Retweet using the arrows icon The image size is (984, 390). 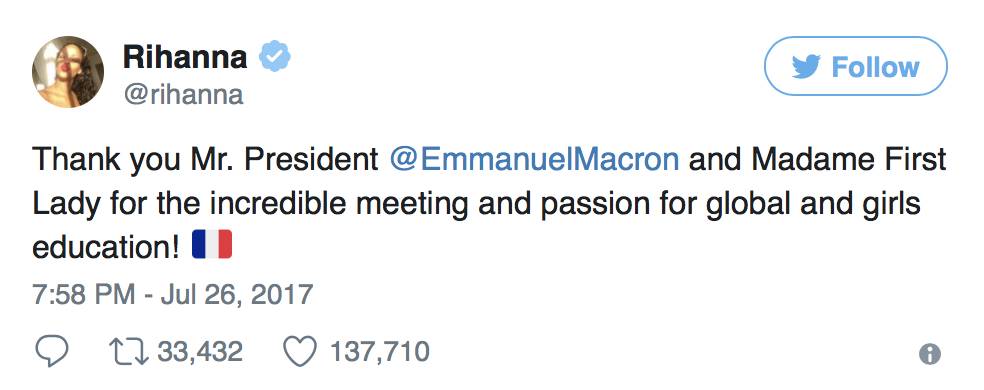(128, 352)
